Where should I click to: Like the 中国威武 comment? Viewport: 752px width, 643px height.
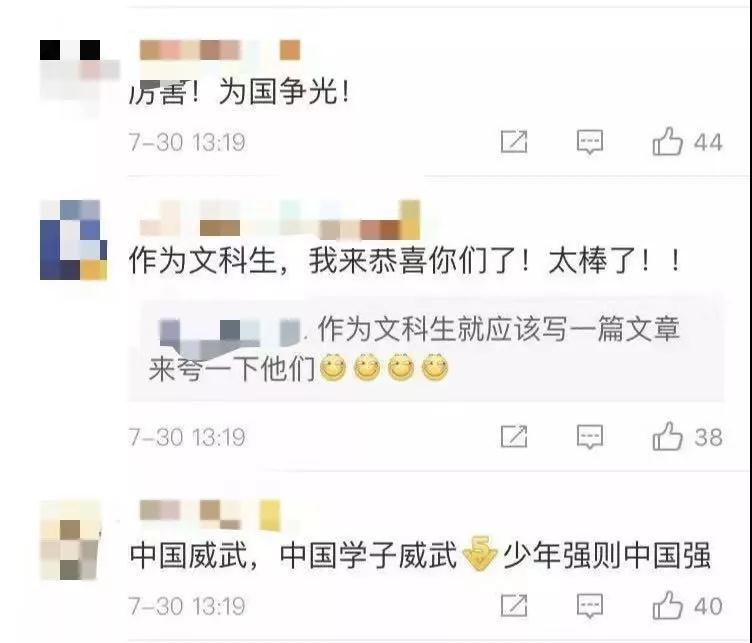pyautogui.click(x=667, y=606)
